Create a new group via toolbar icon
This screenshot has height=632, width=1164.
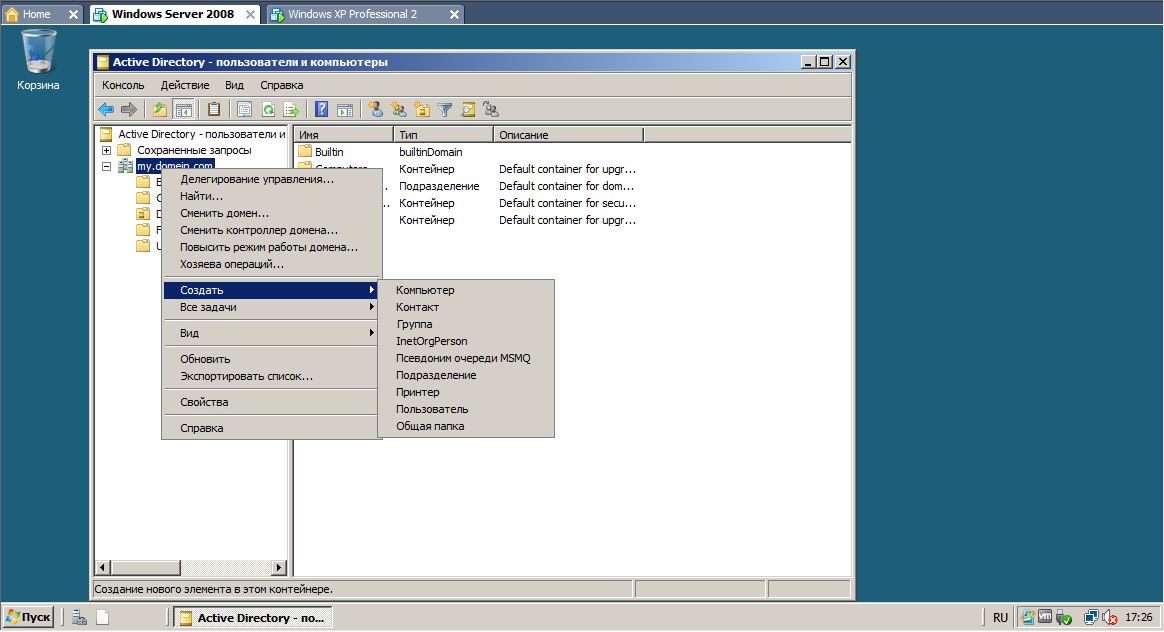pos(399,110)
